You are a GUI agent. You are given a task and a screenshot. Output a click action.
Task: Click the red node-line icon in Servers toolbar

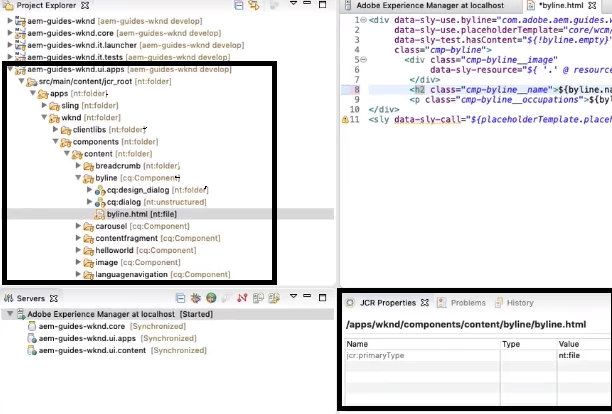click(242, 299)
